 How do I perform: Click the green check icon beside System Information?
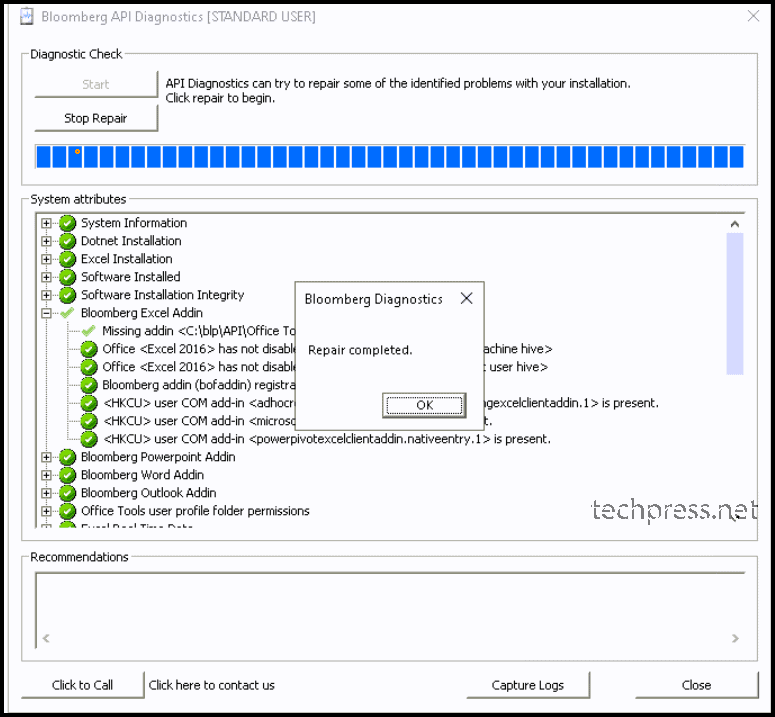point(67,223)
